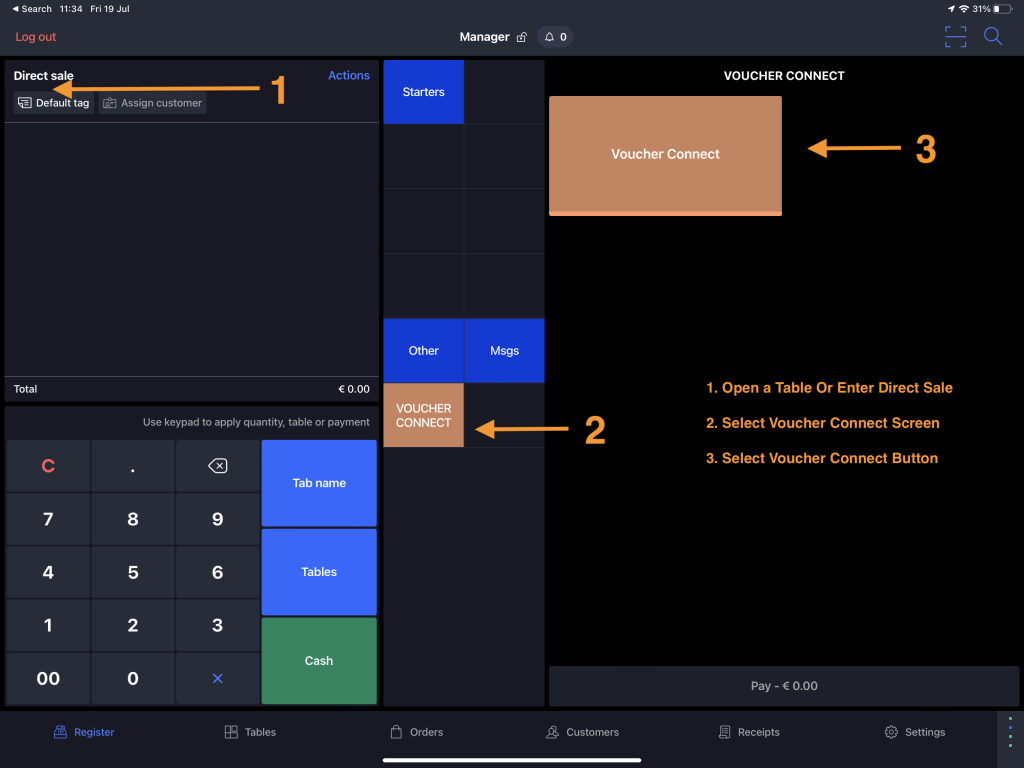Open notifications bell showing 0
1024x768 pixels.
pyautogui.click(x=555, y=37)
